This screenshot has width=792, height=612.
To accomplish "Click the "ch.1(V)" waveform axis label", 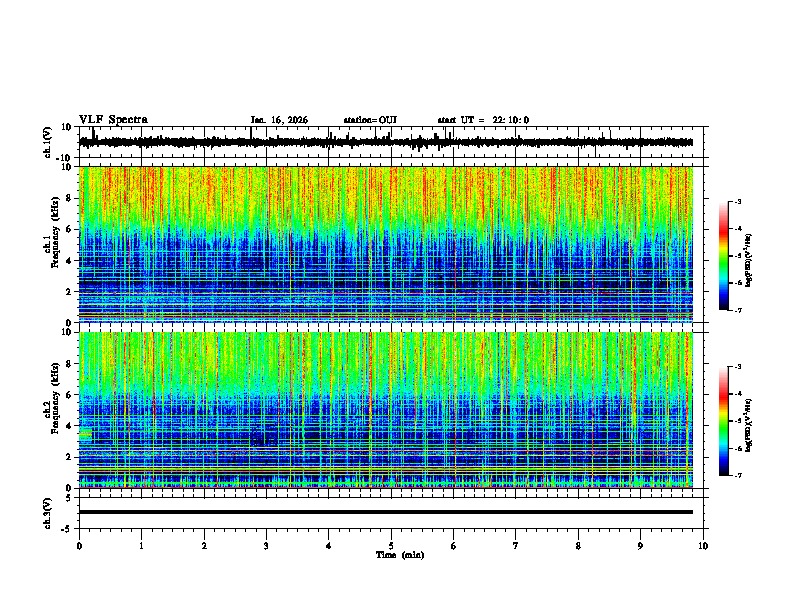I will (x=48, y=142).
